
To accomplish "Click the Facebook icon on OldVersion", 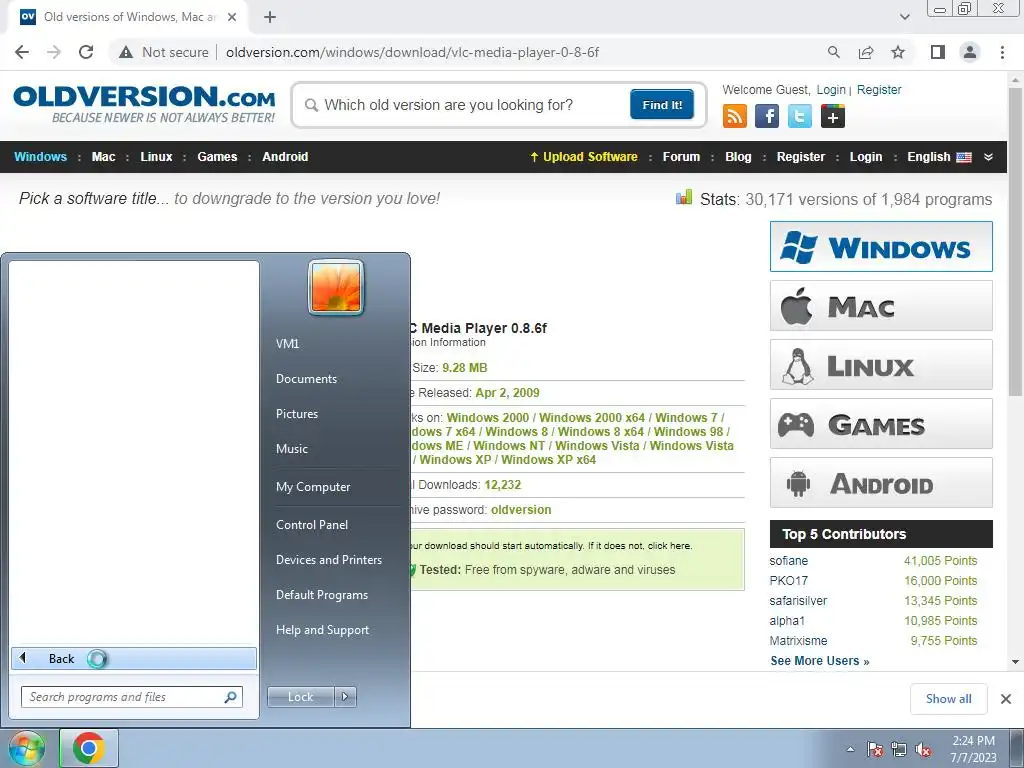I will [x=767, y=116].
